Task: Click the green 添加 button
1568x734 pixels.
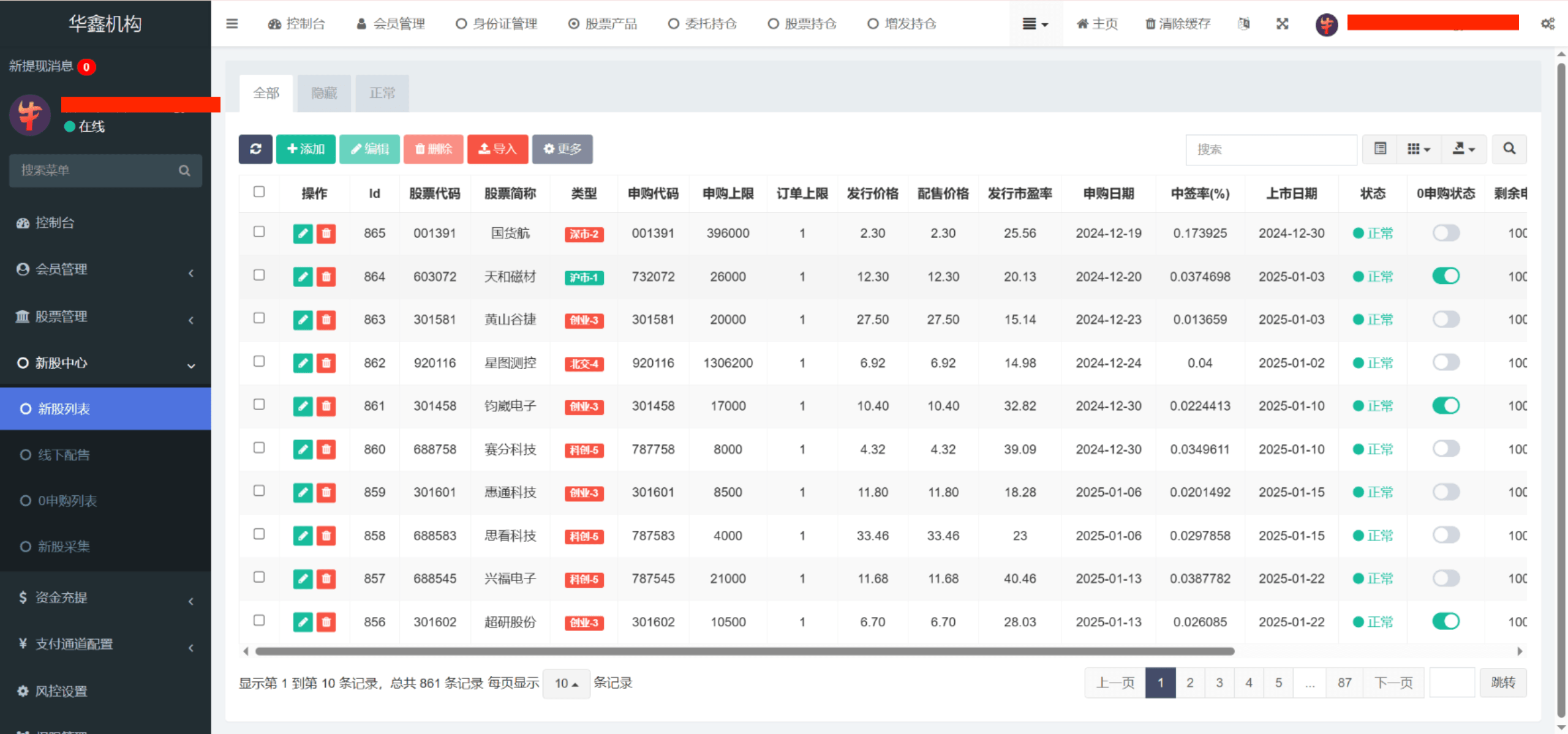Action: (x=306, y=149)
